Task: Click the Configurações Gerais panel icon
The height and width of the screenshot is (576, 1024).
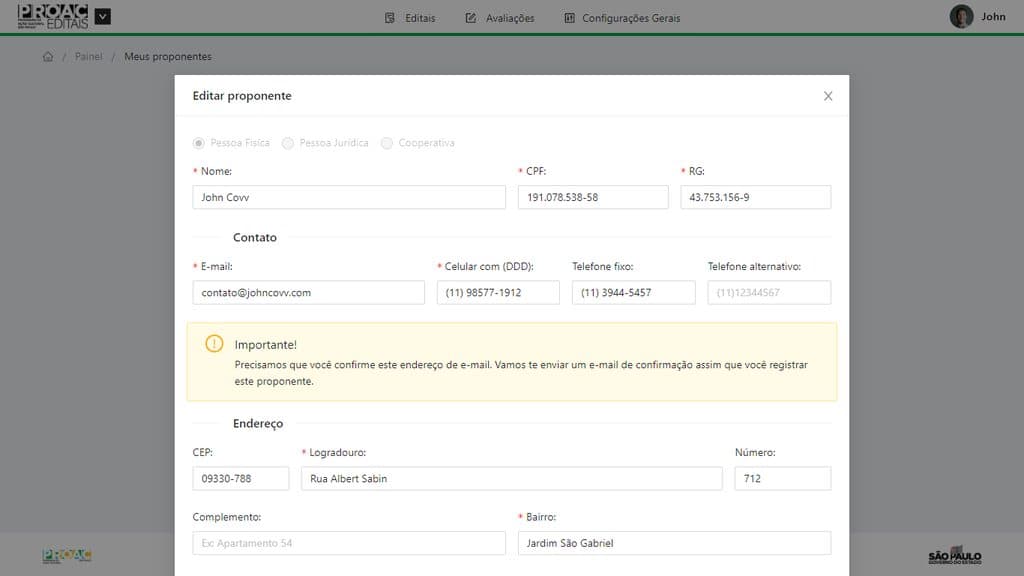Action: point(569,18)
